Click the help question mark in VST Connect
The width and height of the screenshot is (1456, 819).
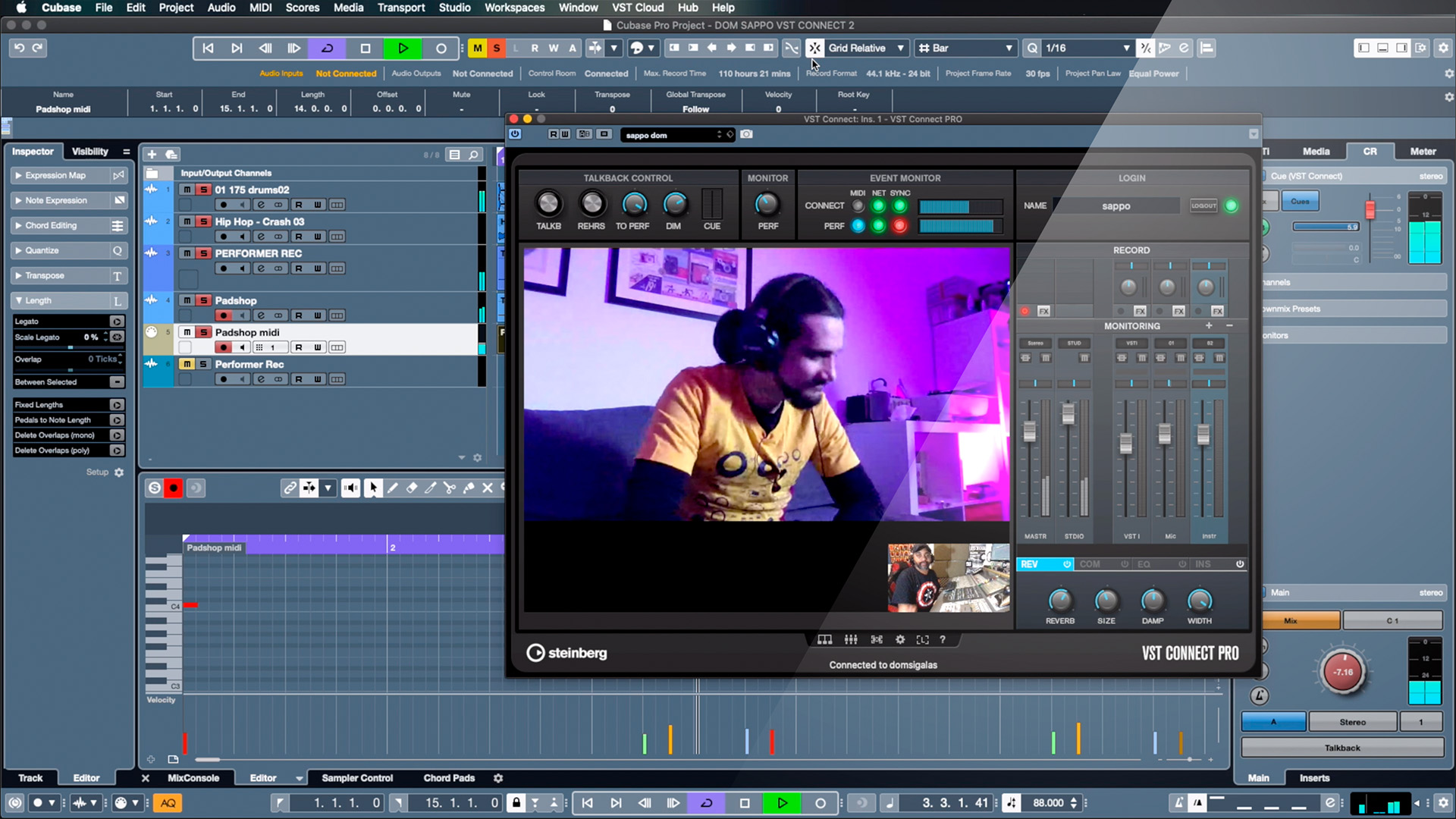click(943, 640)
